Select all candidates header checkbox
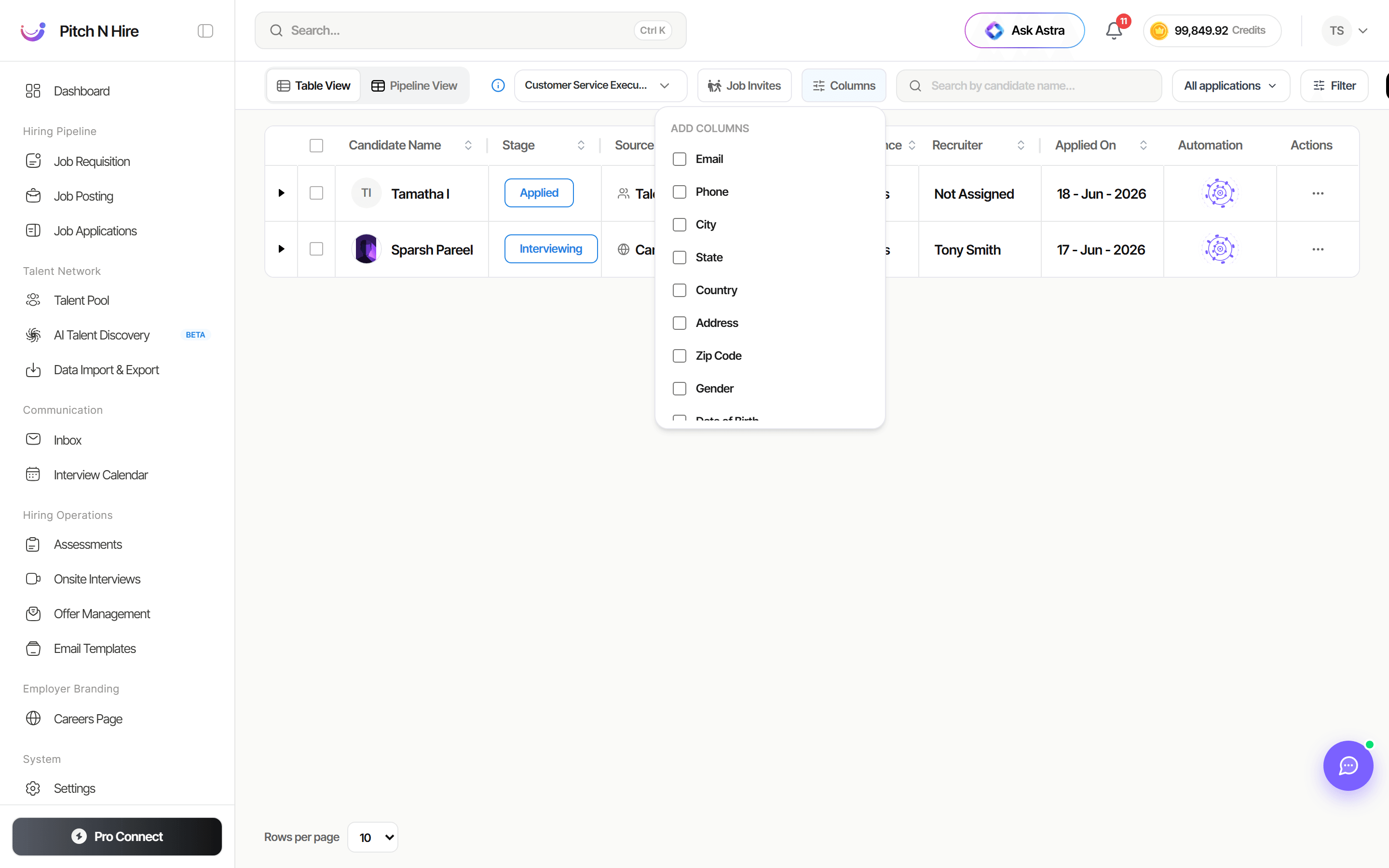 pos(316,145)
